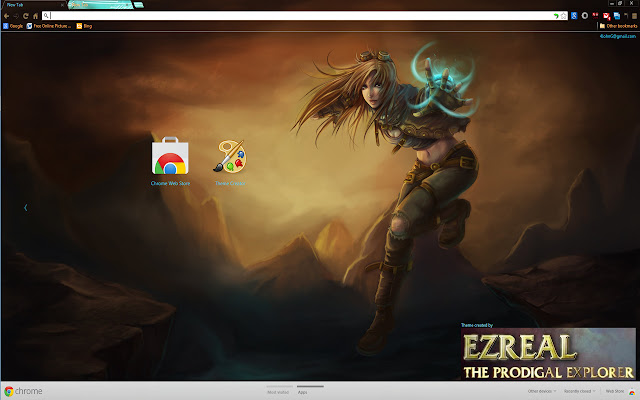The width and height of the screenshot is (640, 400).
Task: Launch the Theme Creator app
Action: pyautogui.click(x=230, y=162)
